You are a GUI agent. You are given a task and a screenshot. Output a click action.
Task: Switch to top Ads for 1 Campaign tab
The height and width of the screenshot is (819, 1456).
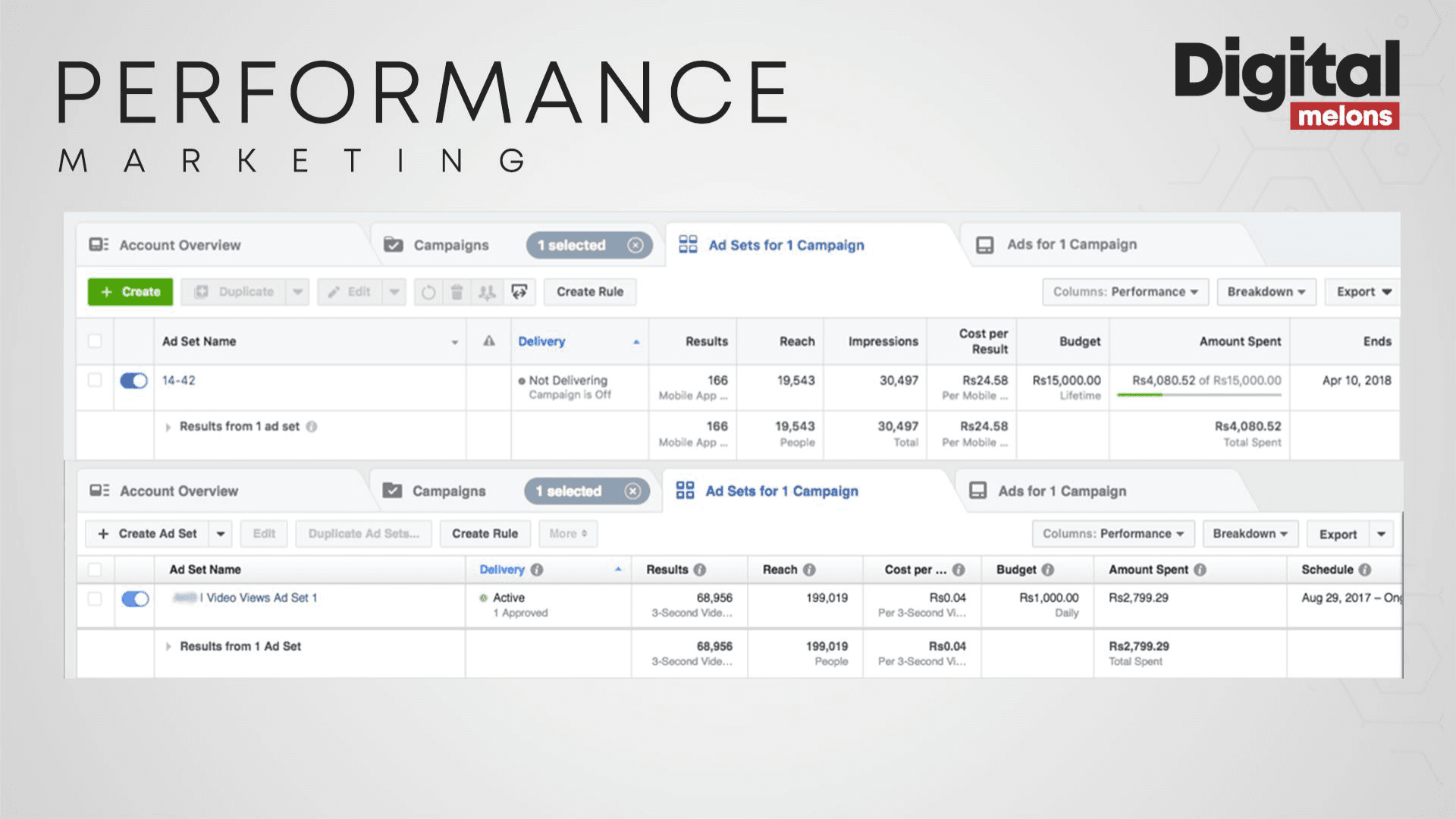pos(1071,245)
